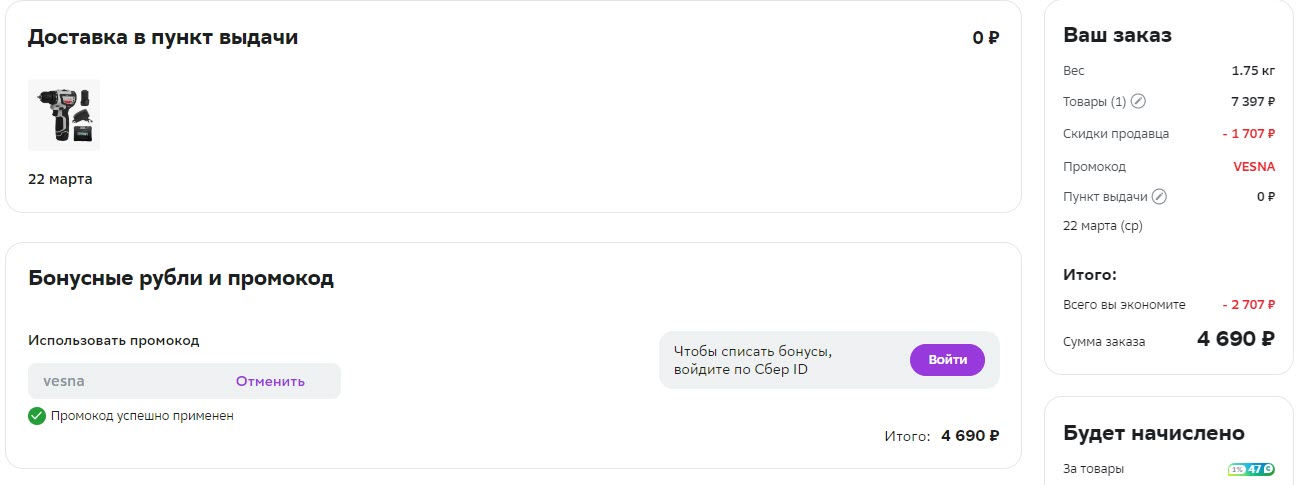
Task: Click the 22 марта date under the product
Action: (x=60, y=180)
